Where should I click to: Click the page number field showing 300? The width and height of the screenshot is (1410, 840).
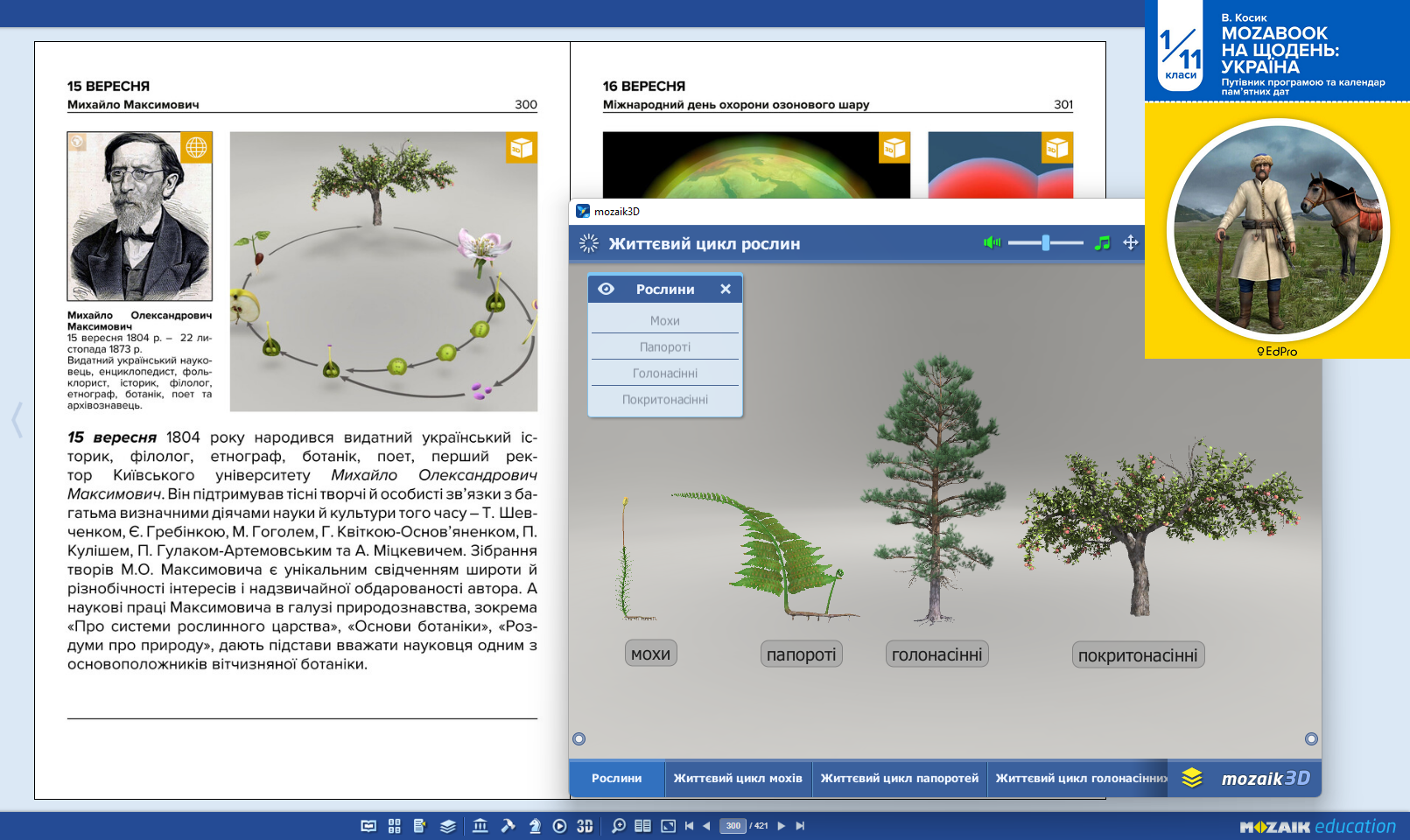[x=733, y=826]
